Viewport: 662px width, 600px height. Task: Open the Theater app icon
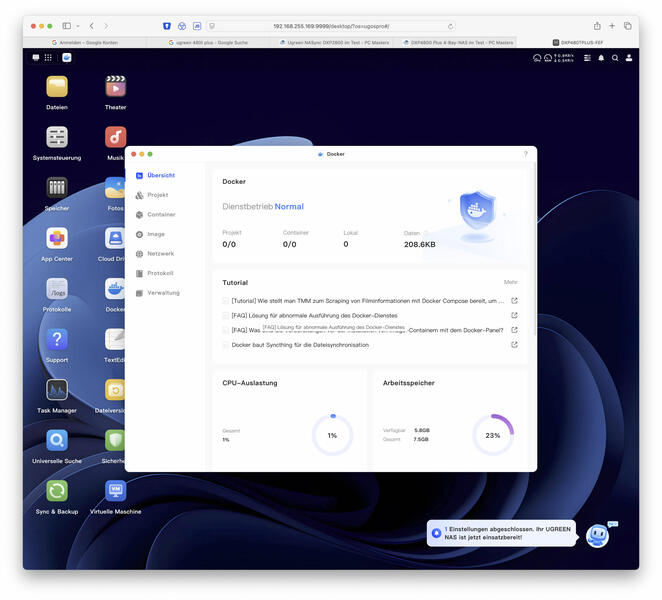click(x=115, y=87)
